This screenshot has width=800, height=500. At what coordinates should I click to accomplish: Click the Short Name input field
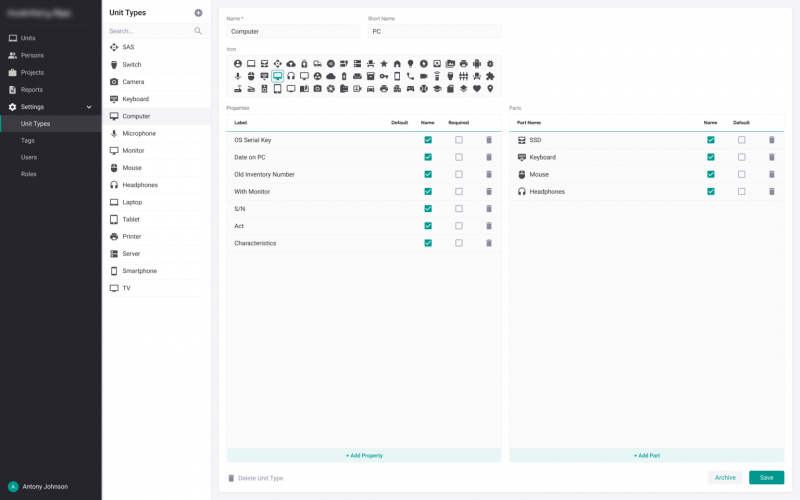[434, 31]
